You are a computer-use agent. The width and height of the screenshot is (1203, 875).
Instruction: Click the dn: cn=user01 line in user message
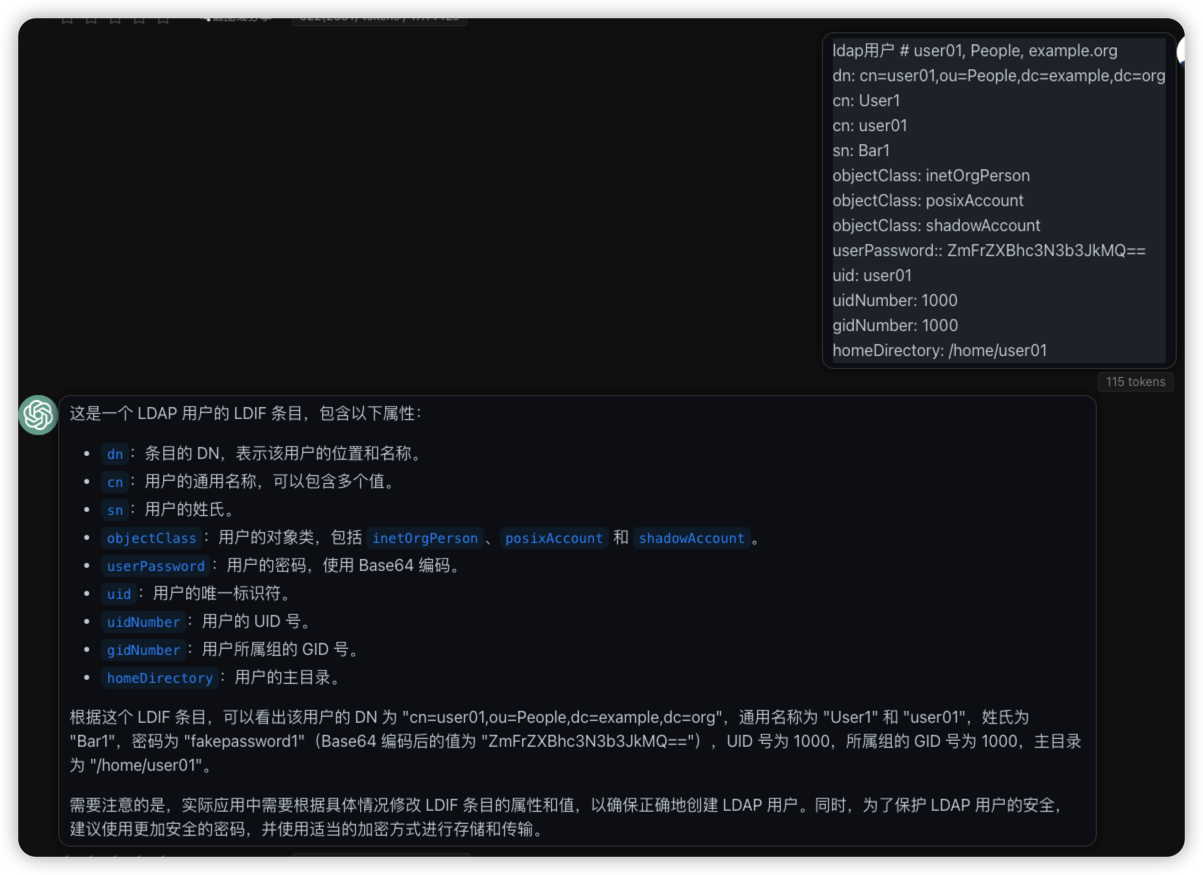pyautogui.click(x=998, y=76)
